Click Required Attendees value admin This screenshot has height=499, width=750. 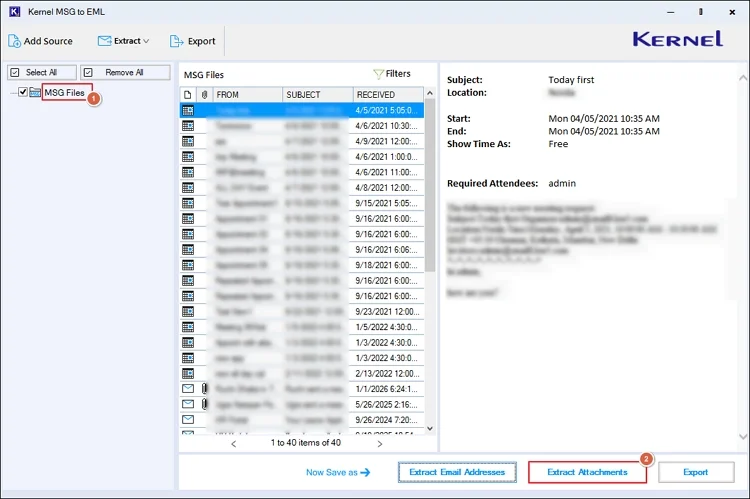pyautogui.click(x=562, y=183)
